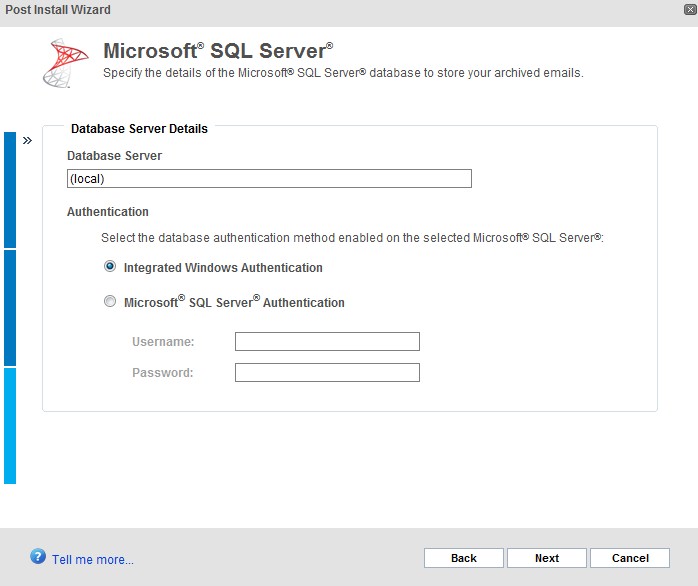
Task: Expand the sidebar with the double chevron
Action: coord(27,141)
